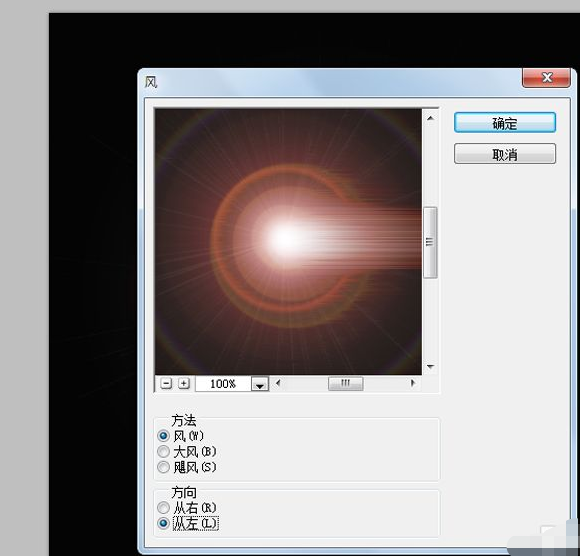Select the 风(W) method radio button
This screenshot has height=556, width=580.
coord(163,436)
